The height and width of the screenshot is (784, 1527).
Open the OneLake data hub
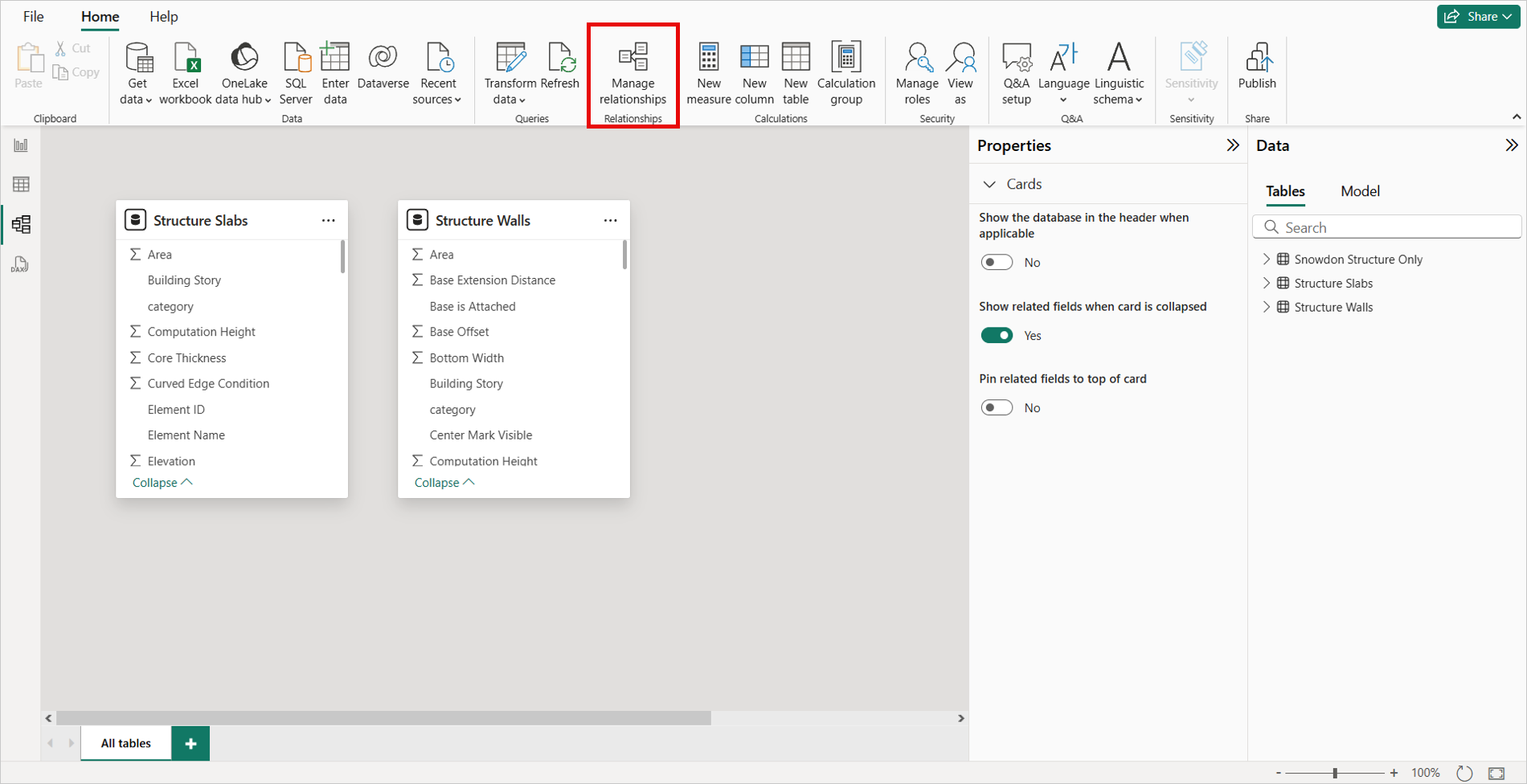(244, 74)
